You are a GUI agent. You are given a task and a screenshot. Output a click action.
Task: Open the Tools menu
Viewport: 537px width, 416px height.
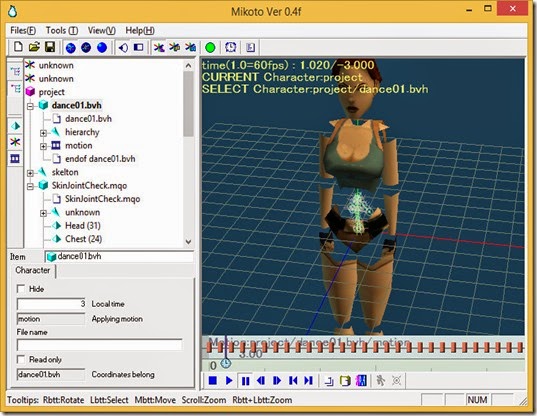coord(62,30)
